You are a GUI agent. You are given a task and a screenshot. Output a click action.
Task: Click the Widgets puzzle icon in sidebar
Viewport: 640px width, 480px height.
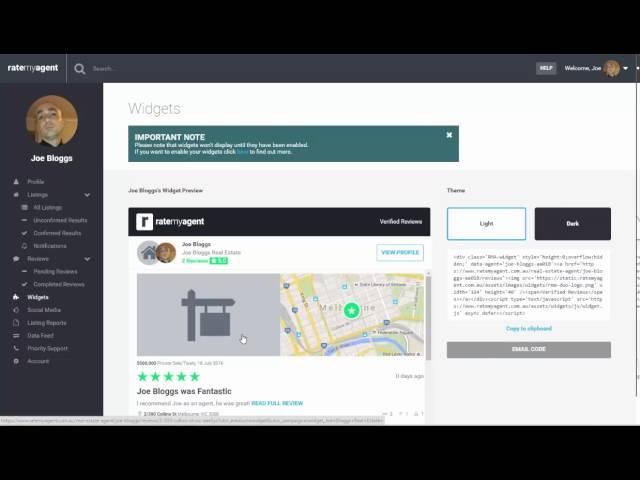[16, 297]
